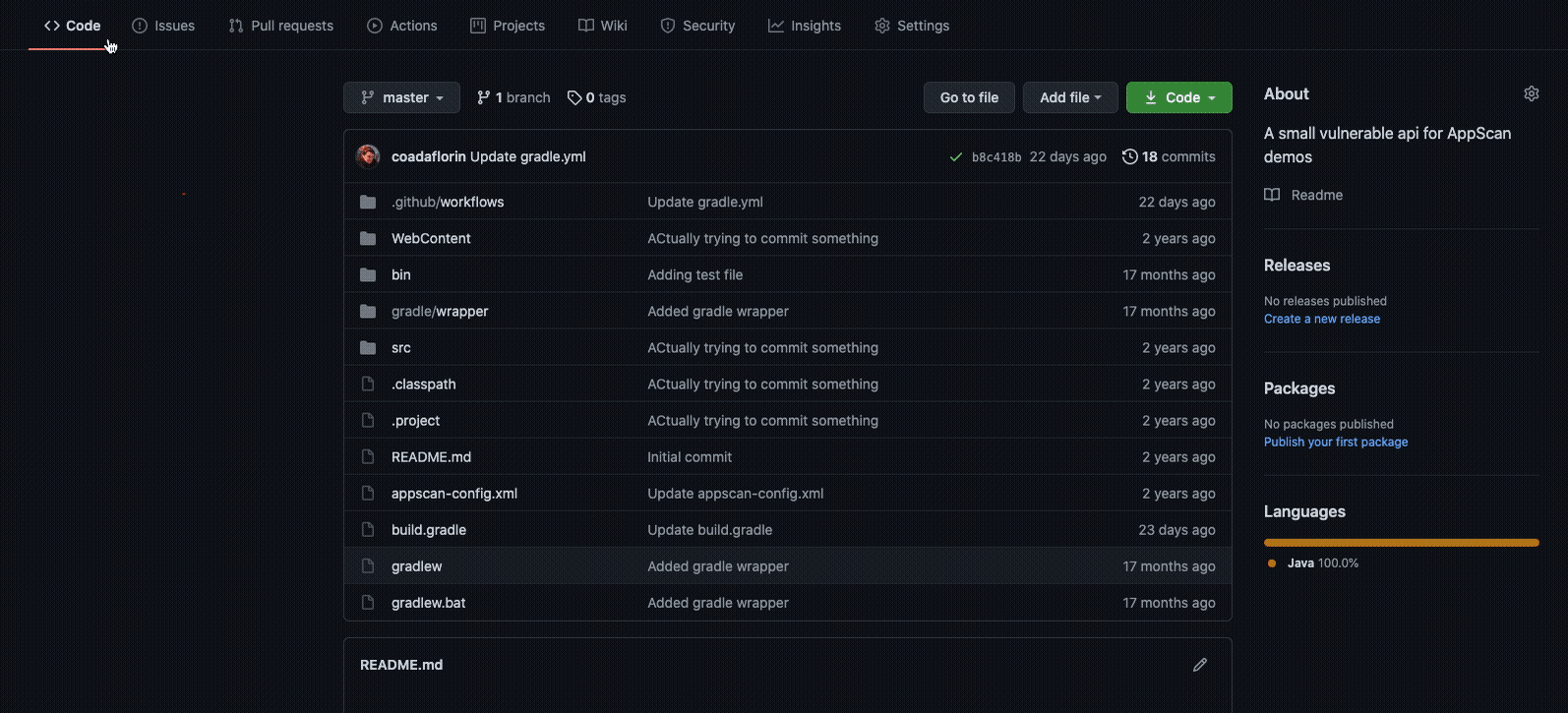Click the Go to file button
1568x713 pixels.
[x=969, y=98]
